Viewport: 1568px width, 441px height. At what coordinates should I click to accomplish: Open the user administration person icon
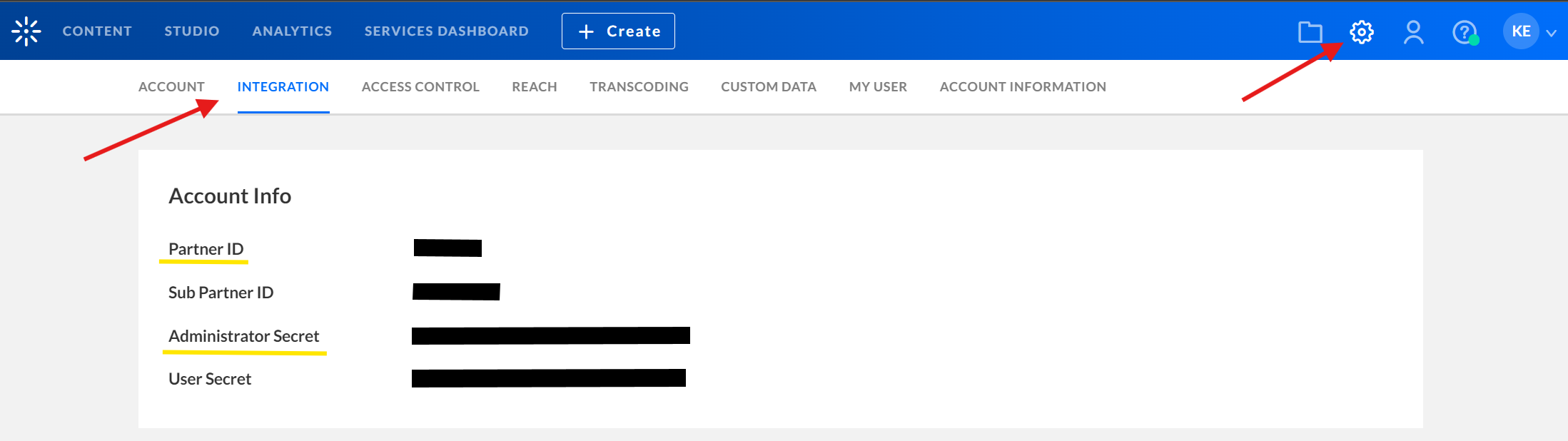point(1413,32)
